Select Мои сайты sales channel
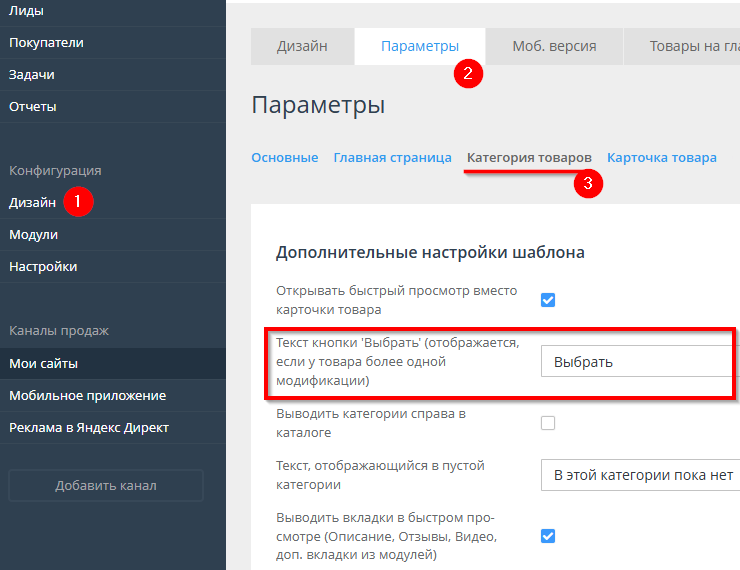This screenshot has width=740, height=570. pyautogui.click(x=43, y=363)
